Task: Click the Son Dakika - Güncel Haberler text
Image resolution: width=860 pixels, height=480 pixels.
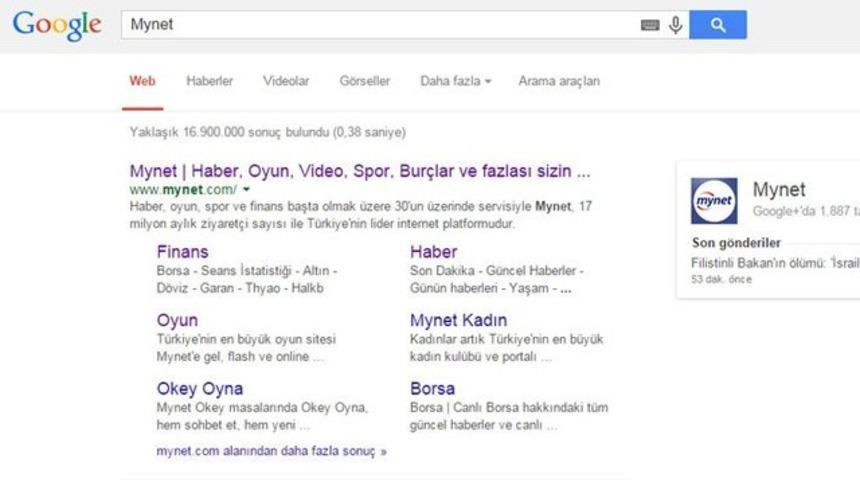Action: 496,279
